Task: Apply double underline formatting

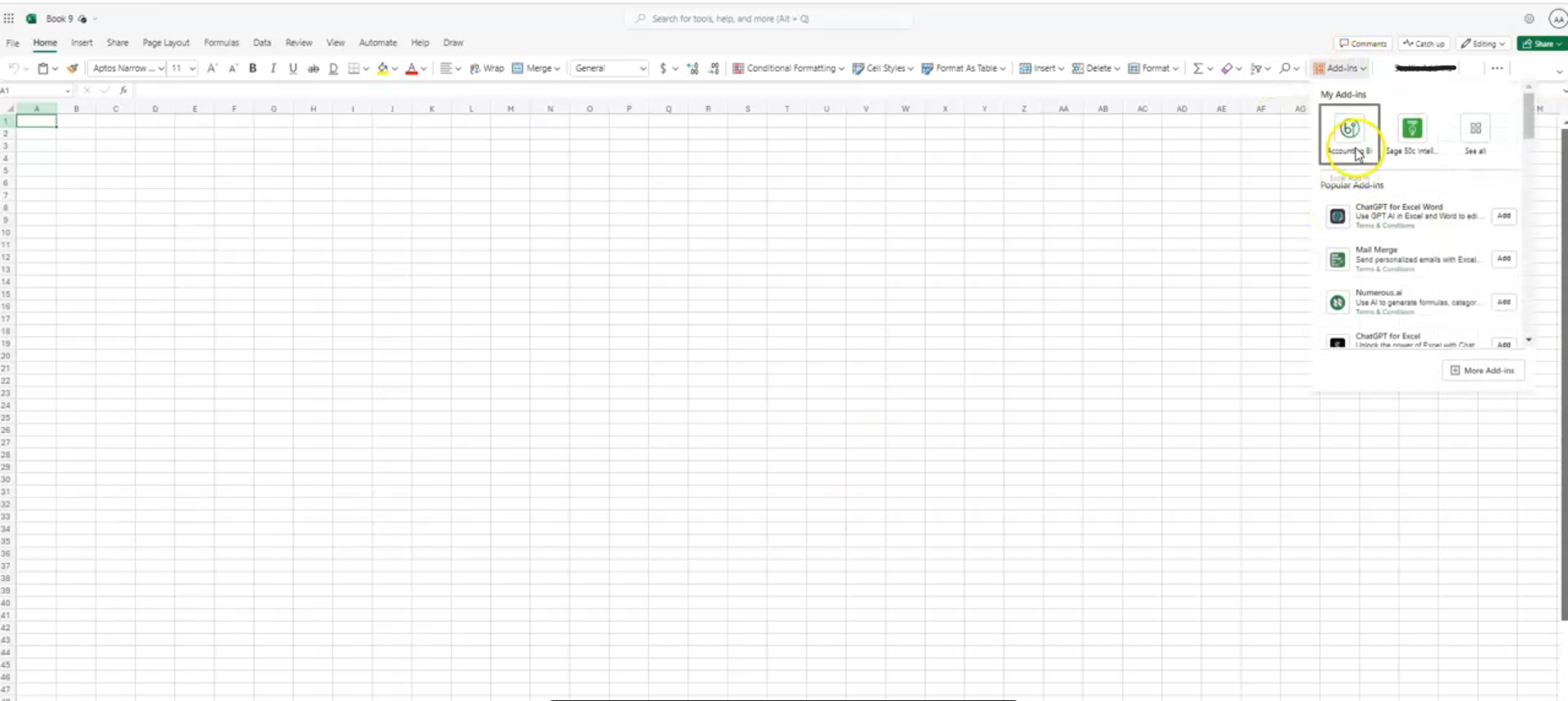Action: coord(333,69)
